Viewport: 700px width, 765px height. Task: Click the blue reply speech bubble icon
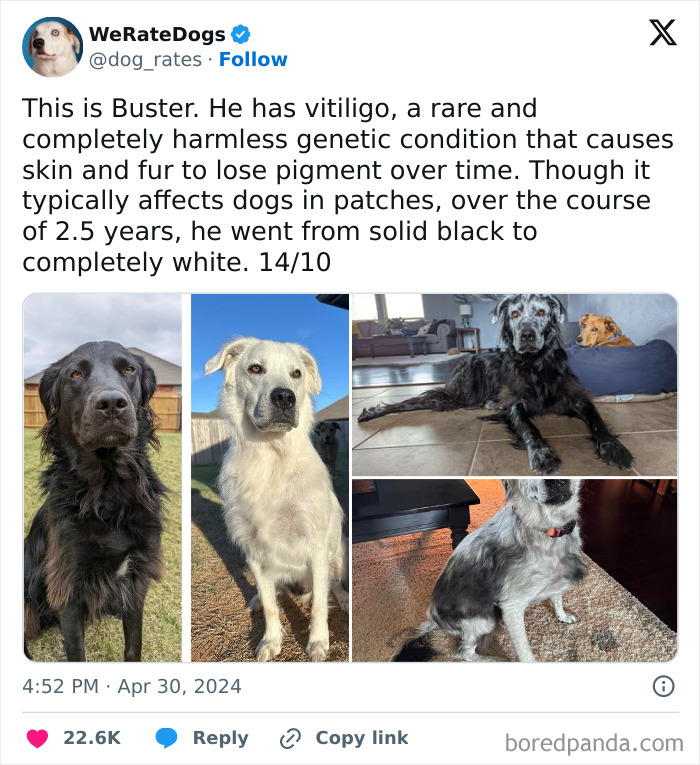click(166, 738)
